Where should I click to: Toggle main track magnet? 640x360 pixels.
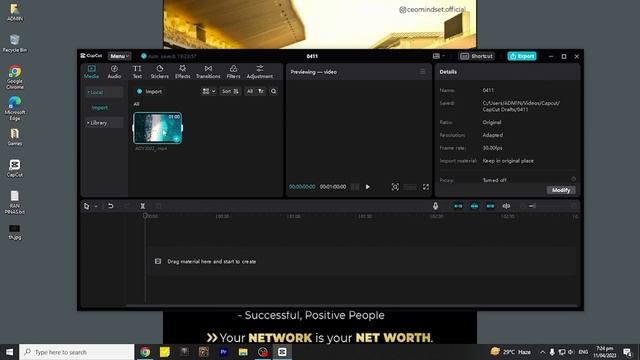tap(458, 206)
